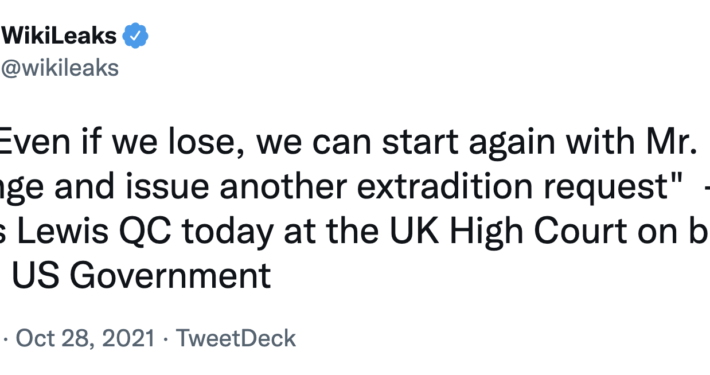Viewport: 710px width, 375px height.
Task: Click the word "lose," in the first line
Action: tap(206, 141)
